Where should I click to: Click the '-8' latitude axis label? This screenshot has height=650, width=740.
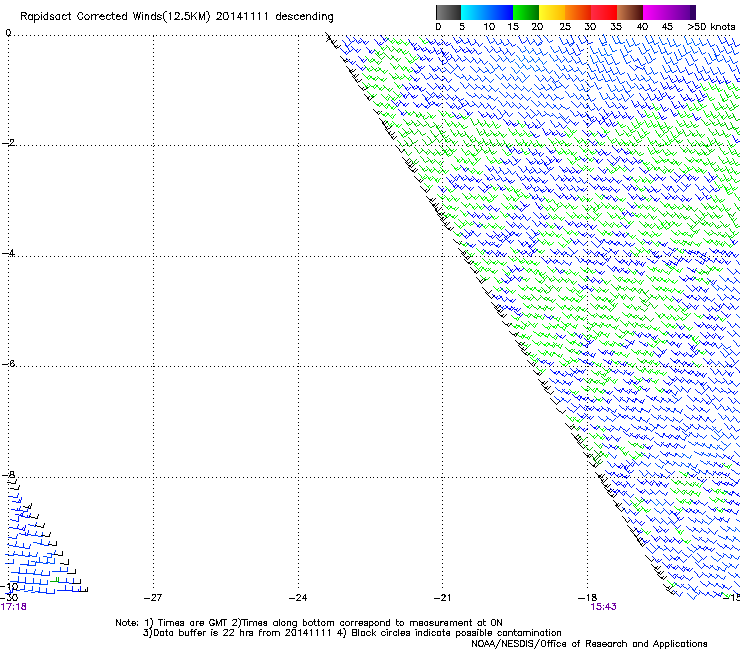tap(8, 474)
